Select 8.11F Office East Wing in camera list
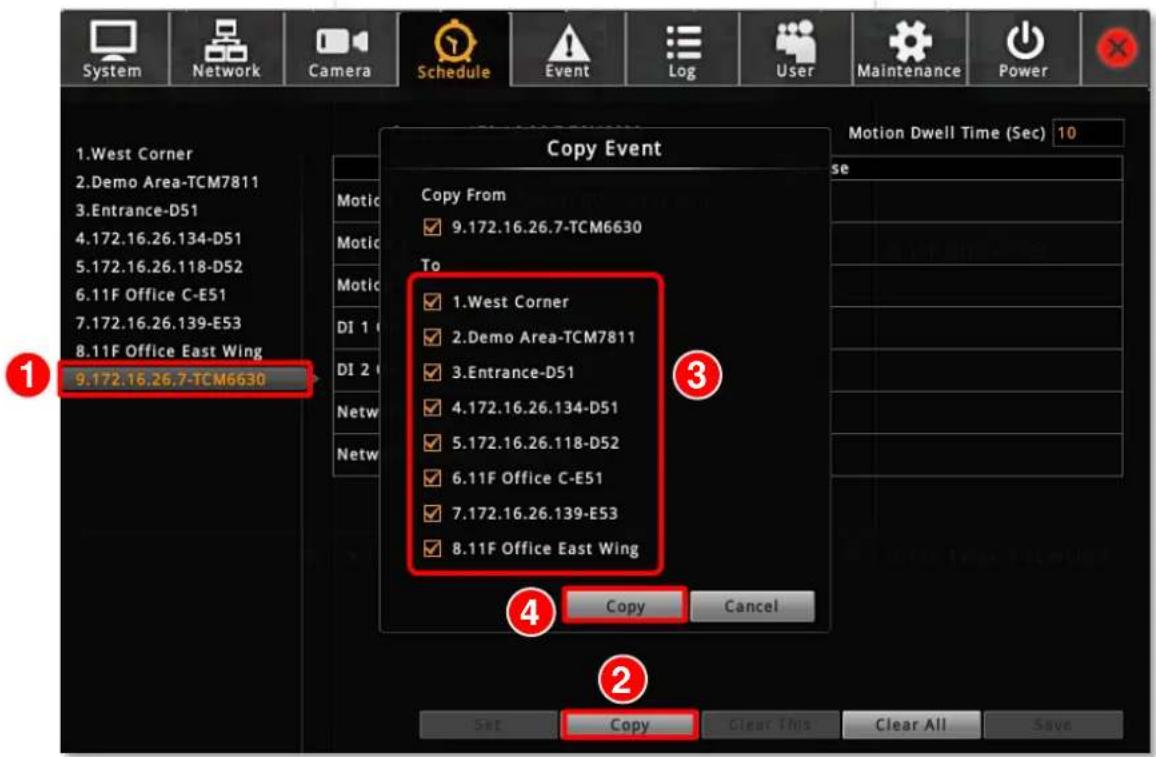1156x757 pixels. (x=169, y=351)
